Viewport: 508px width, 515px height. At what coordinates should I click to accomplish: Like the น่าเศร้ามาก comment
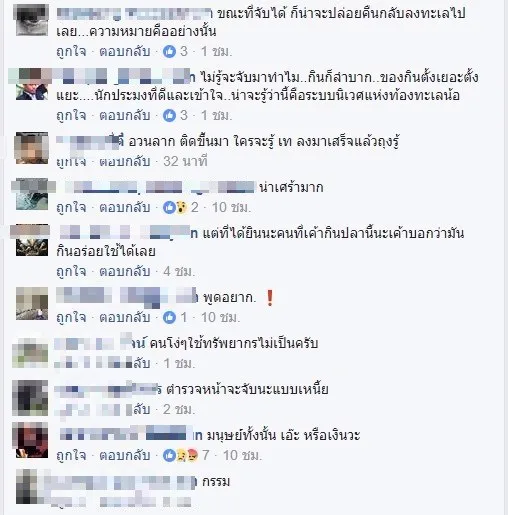(71, 208)
